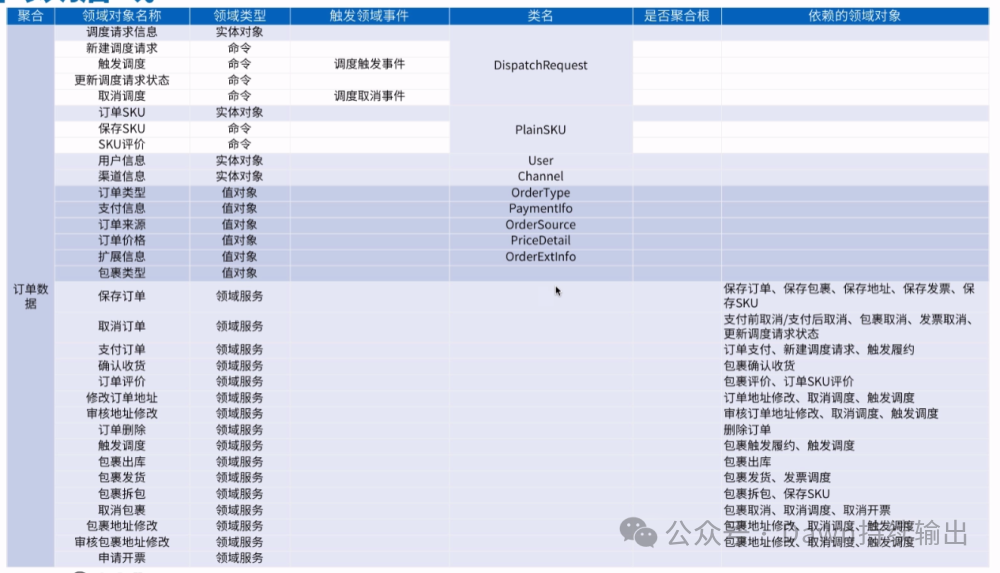The height and width of the screenshot is (573, 1000).
Task: Select the 渠道信息 cell
Action: (122, 177)
